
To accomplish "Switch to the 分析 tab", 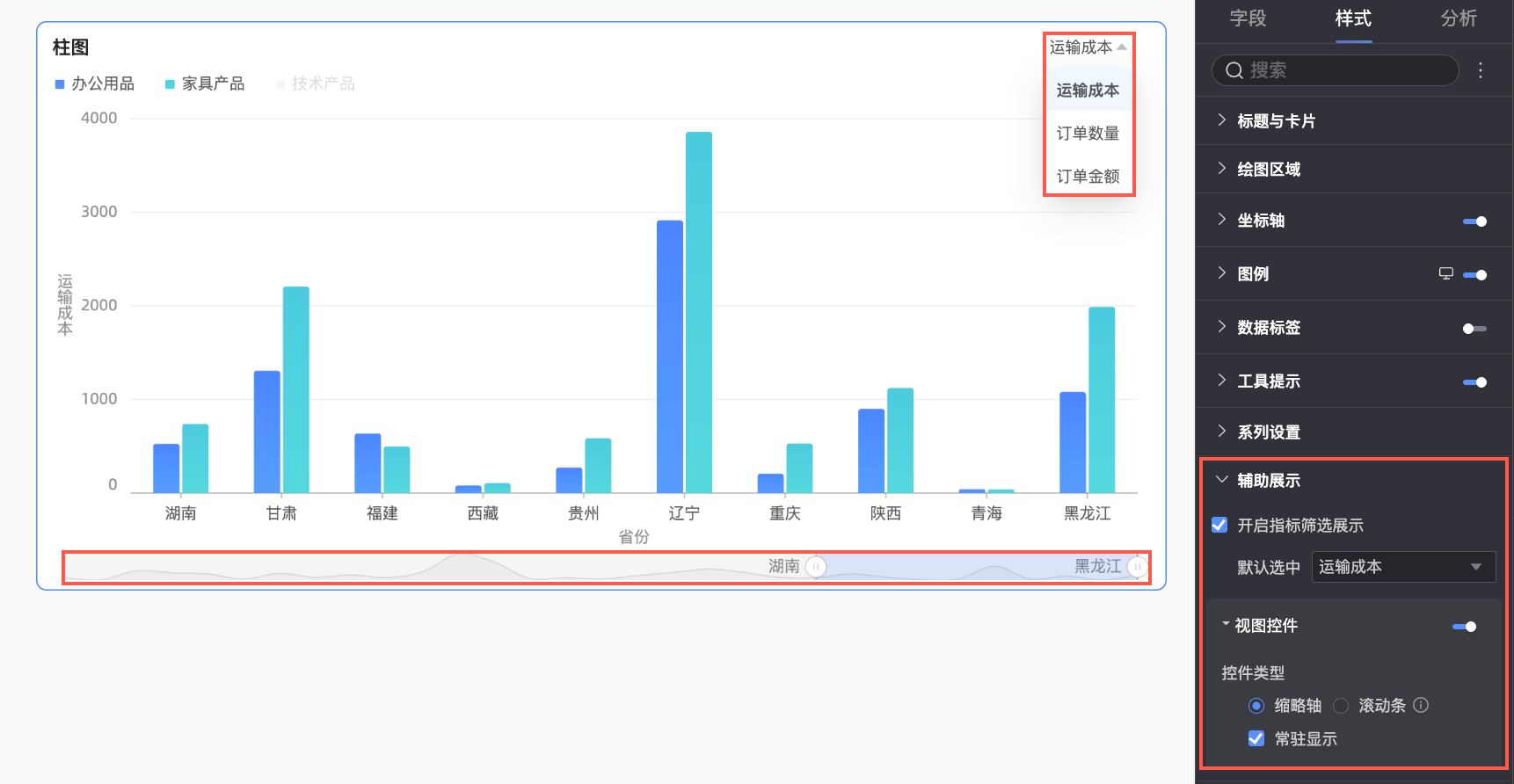I will click(x=1459, y=18).
